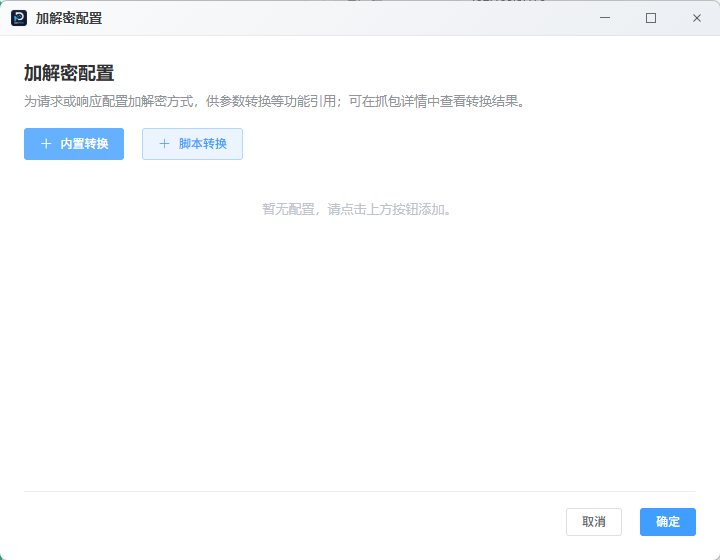720x560 pixels.
Task: Click the 加解密配置 page heading
Action: point(69,73)
